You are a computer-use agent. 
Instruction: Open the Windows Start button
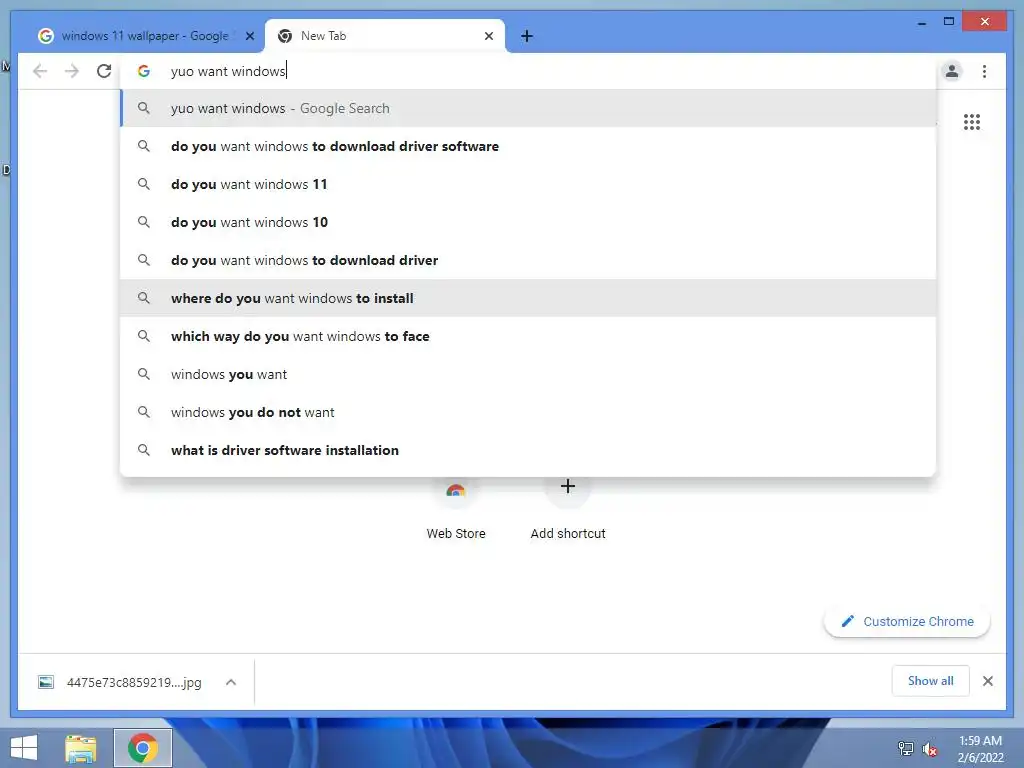point(24,748)
